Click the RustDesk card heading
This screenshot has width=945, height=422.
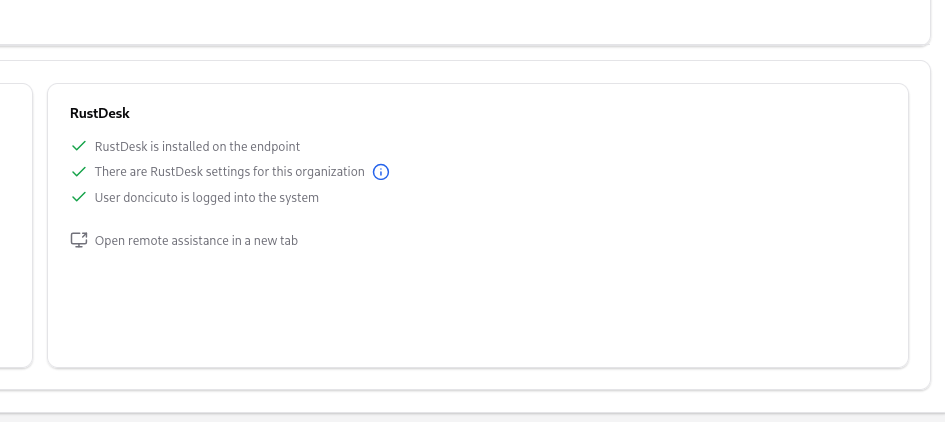(x=100, y=113)
